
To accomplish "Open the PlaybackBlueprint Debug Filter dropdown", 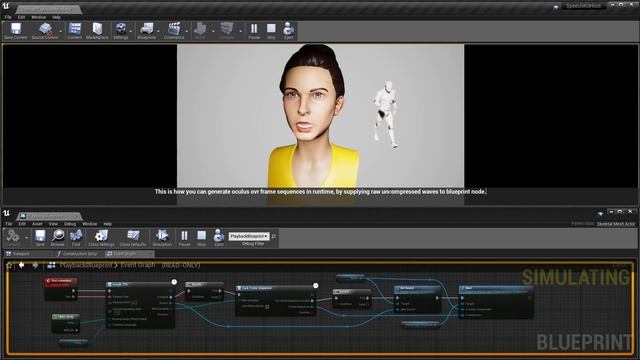I will tap(249, 236).
